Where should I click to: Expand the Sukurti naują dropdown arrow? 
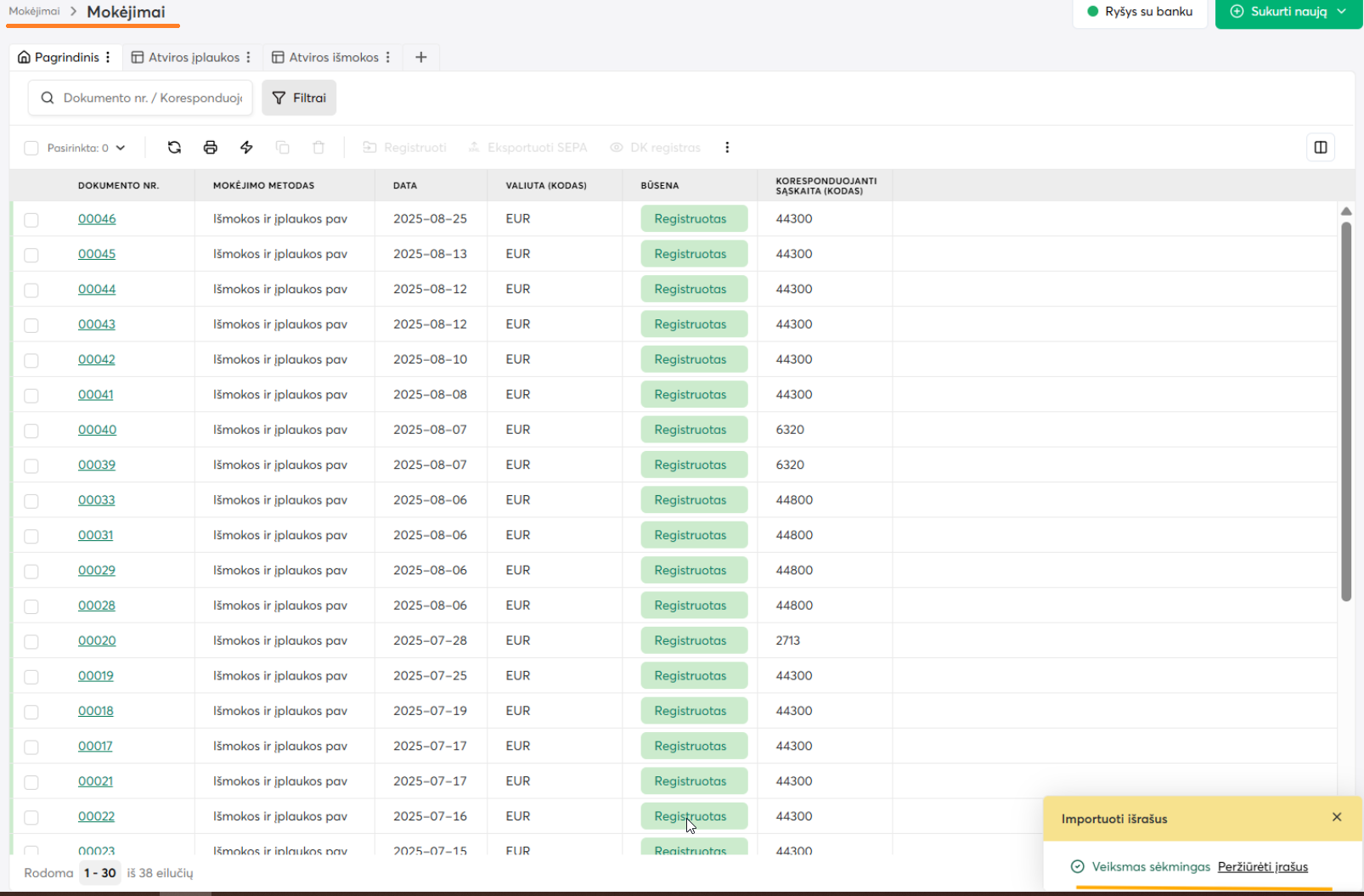(1342, 12)
